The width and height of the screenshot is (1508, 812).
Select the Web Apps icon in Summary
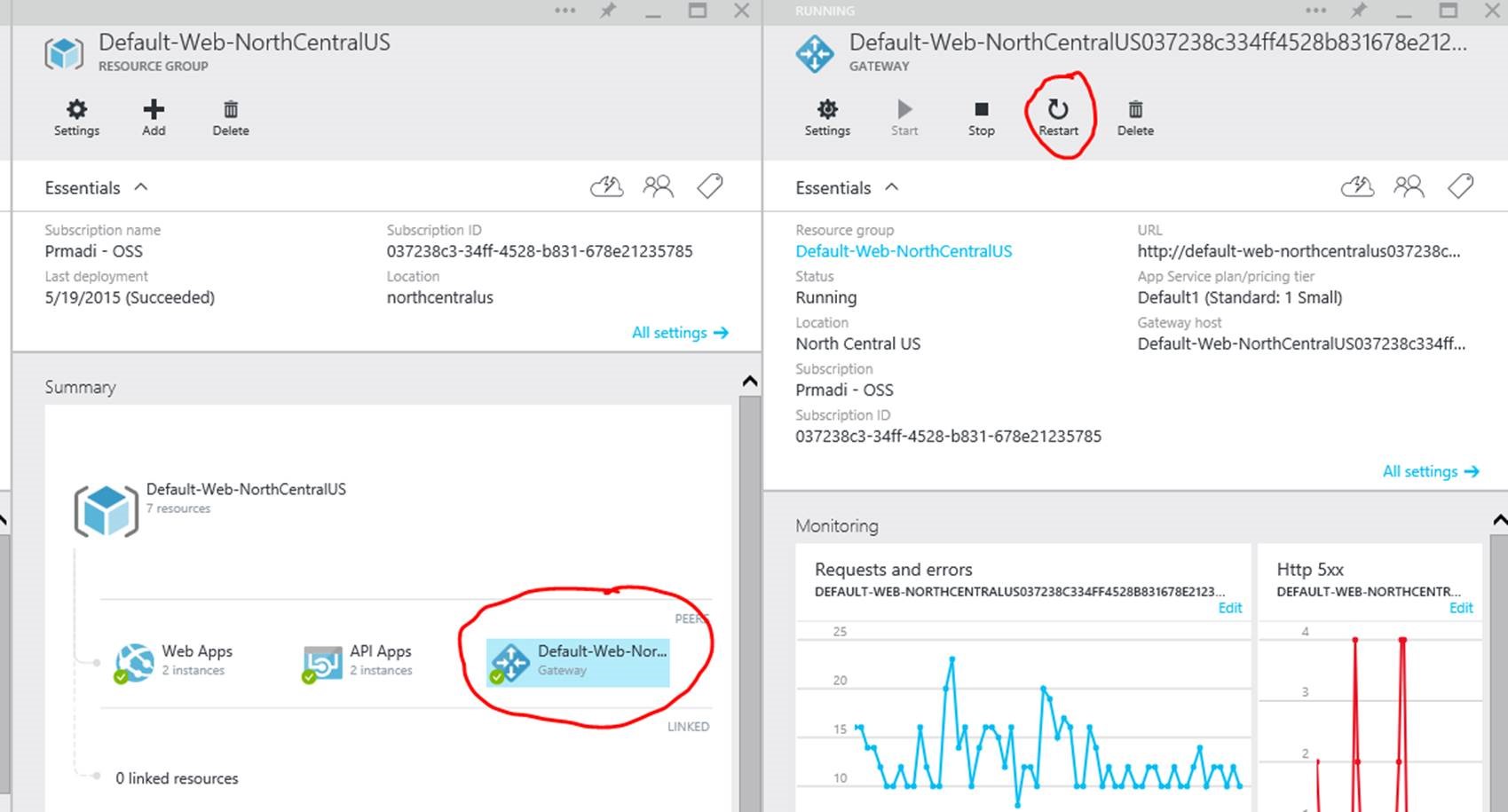coord(134,663)
